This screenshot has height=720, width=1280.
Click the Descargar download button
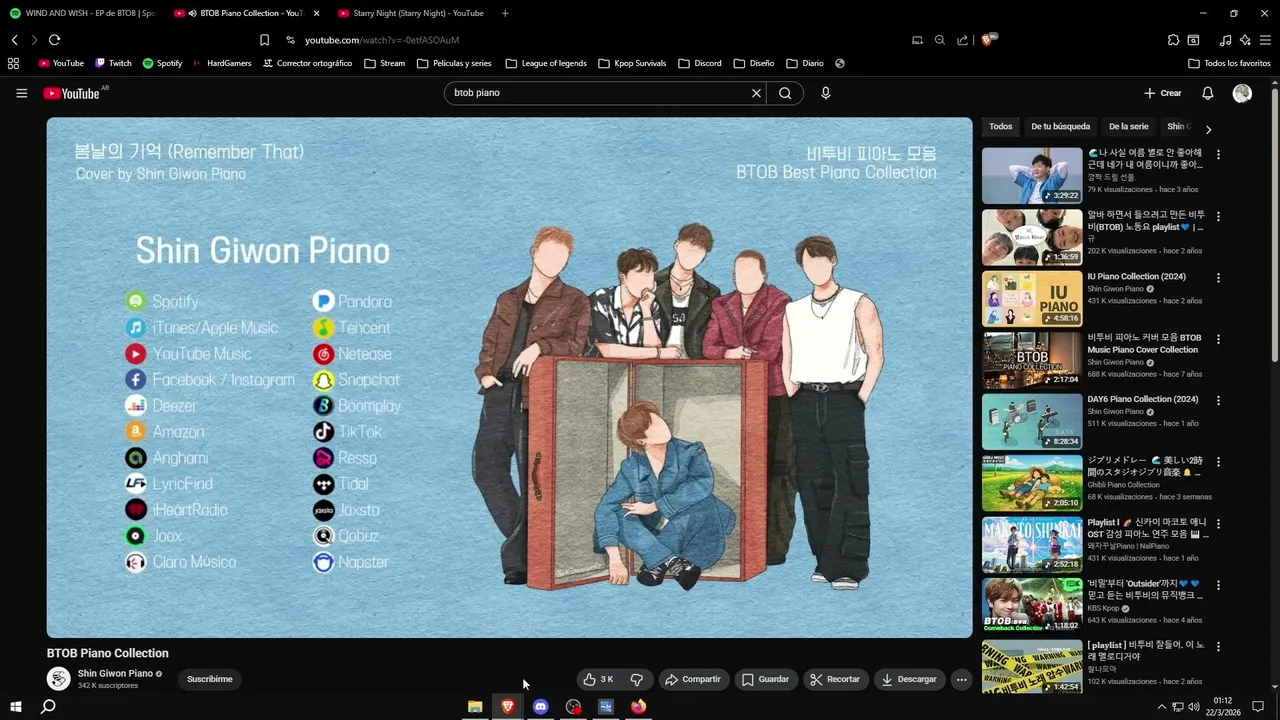pyautogui.click(x=910, y=679)
